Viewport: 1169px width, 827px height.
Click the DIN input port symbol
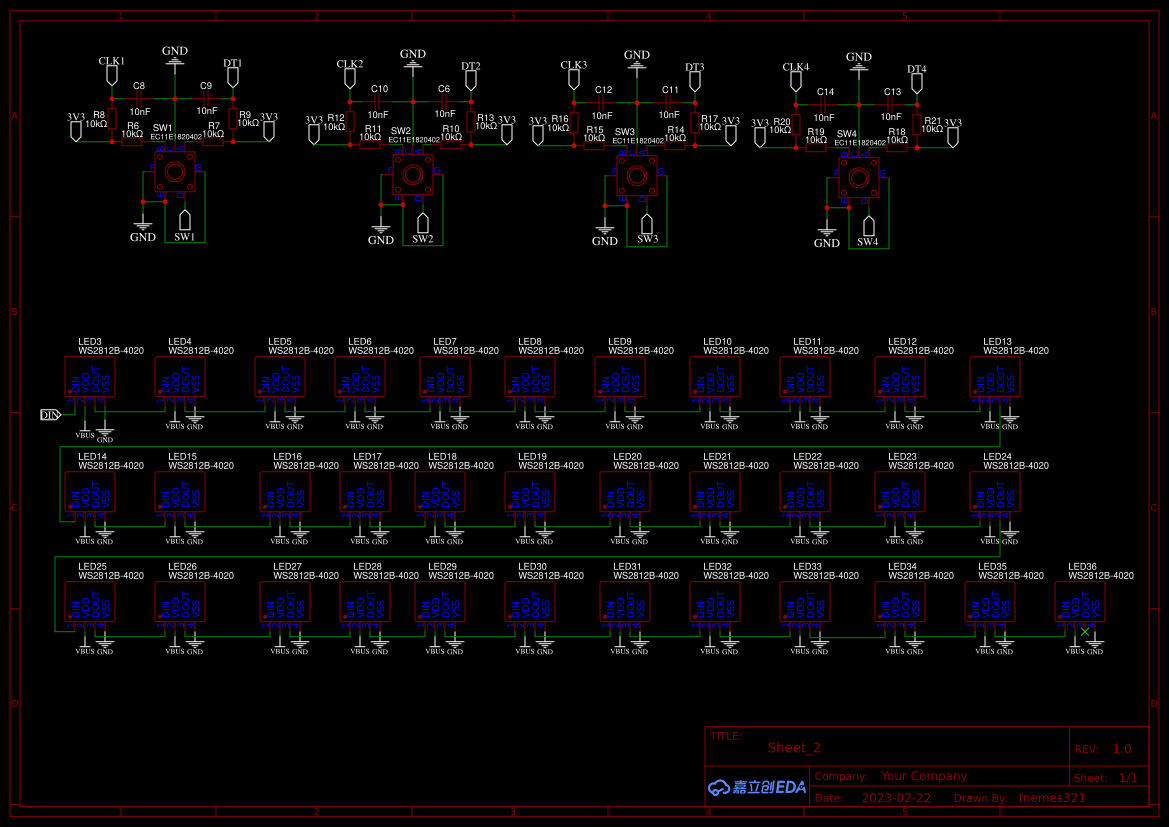[50, 415]
